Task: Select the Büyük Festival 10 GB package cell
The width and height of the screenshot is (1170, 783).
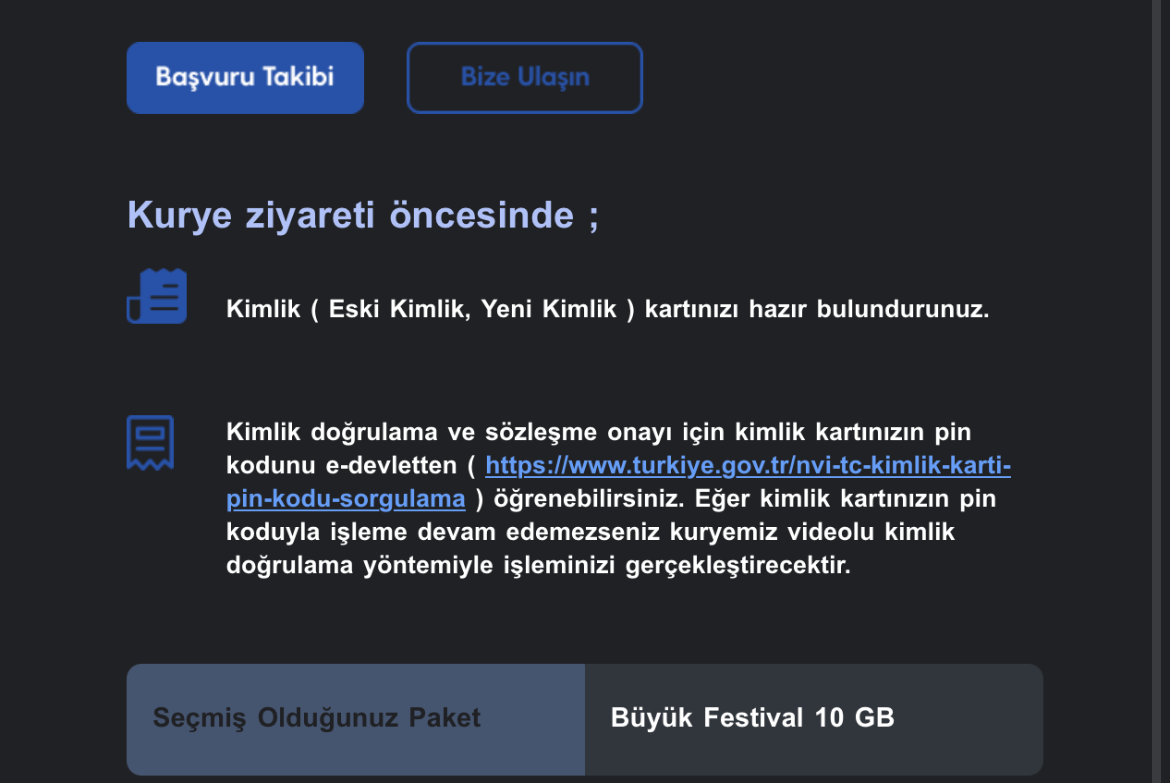Action: (x=812, y=718)
